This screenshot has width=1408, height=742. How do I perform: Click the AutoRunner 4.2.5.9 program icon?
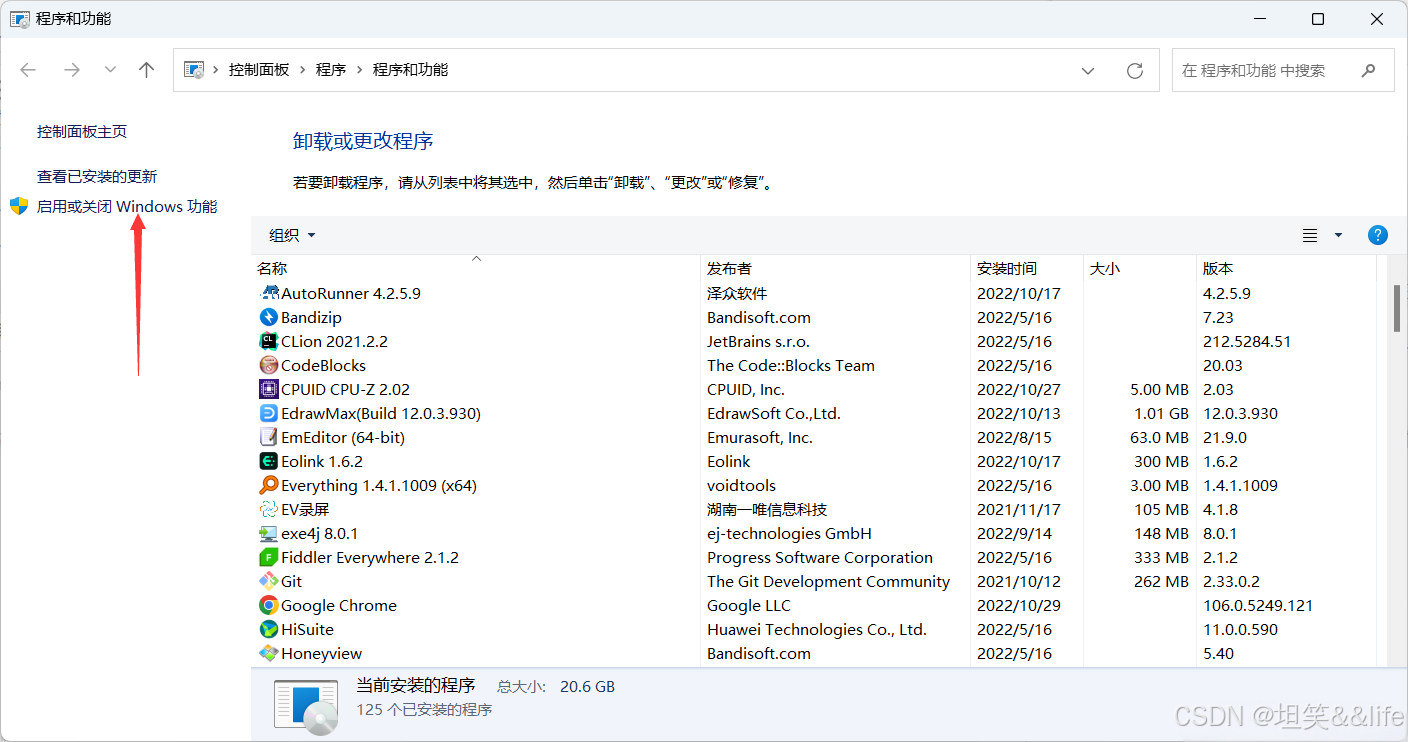coord(268,293)
